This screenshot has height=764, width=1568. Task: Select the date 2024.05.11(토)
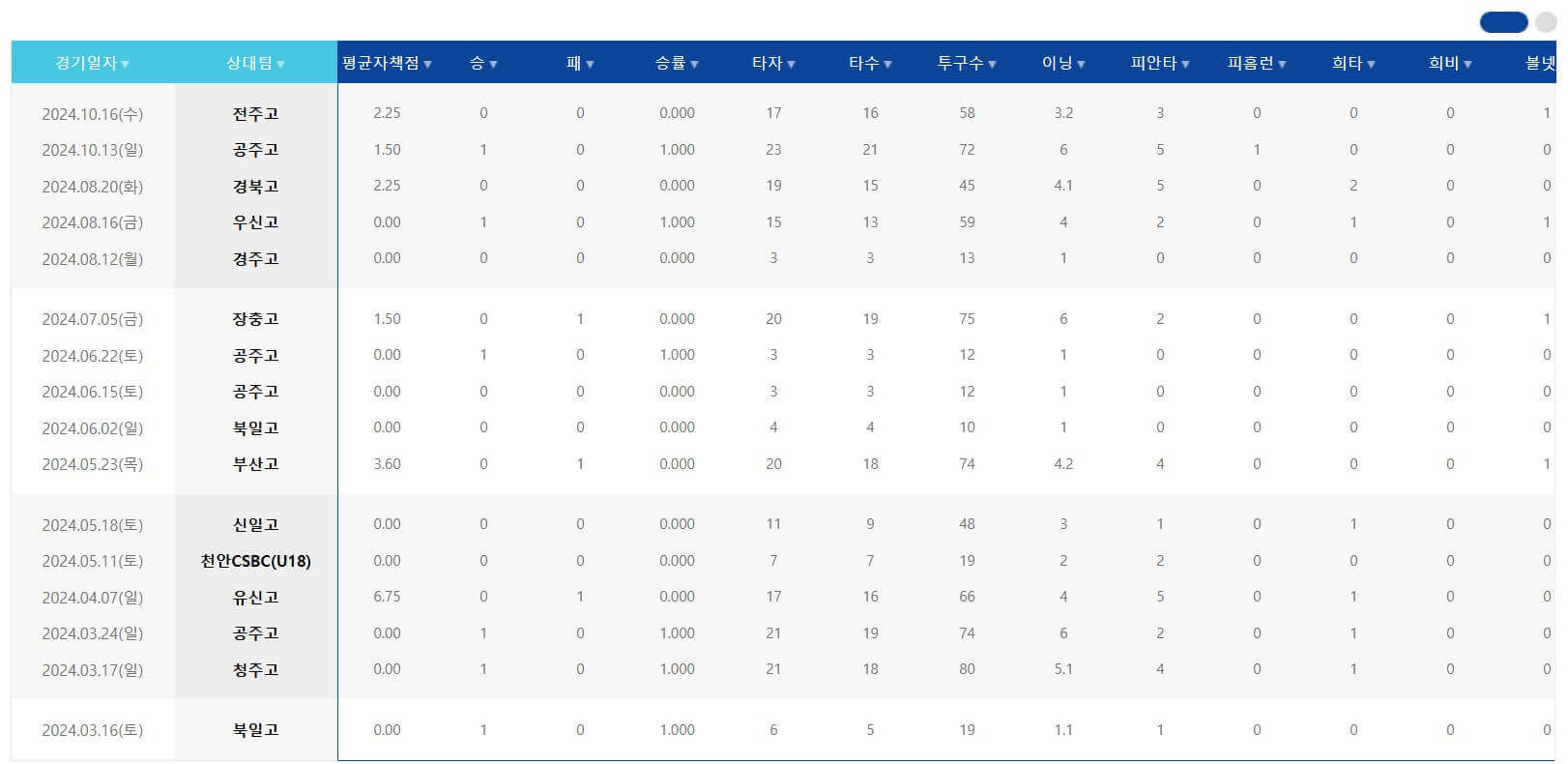[x=93, y=561]
